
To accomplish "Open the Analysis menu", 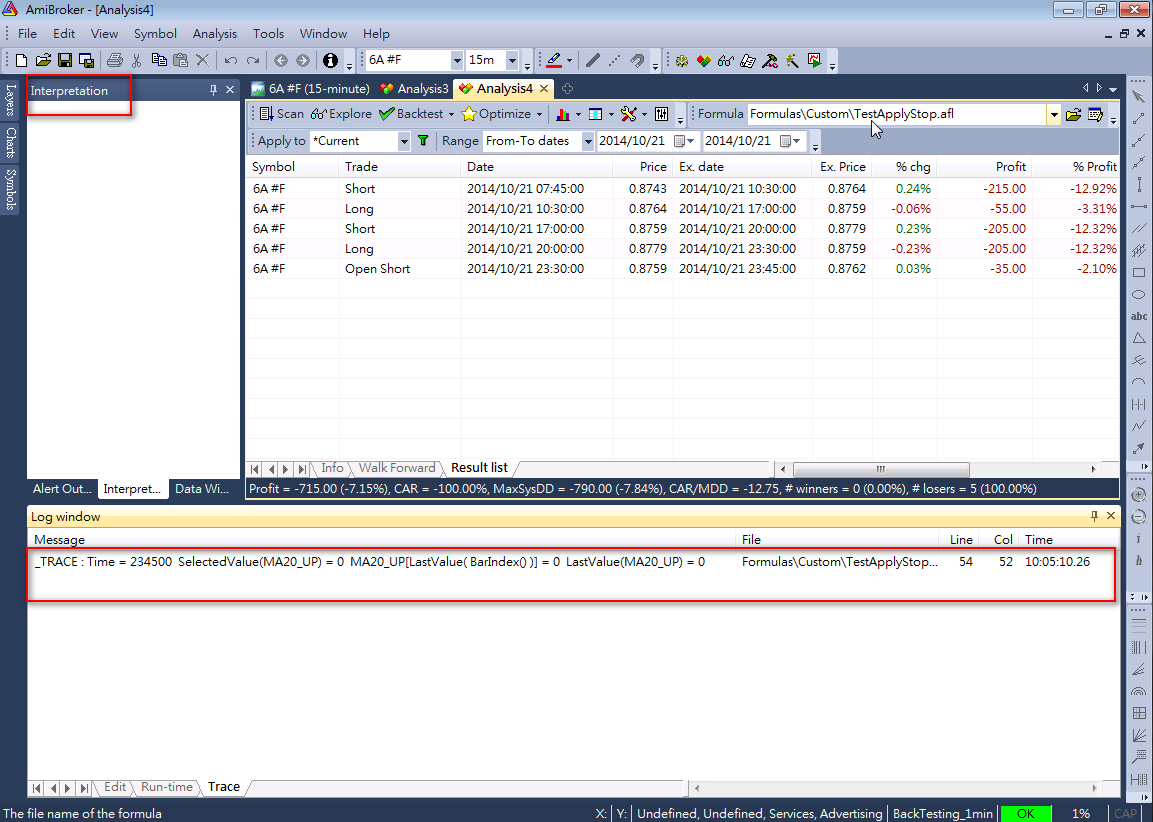I will click(x=215, y=34).
